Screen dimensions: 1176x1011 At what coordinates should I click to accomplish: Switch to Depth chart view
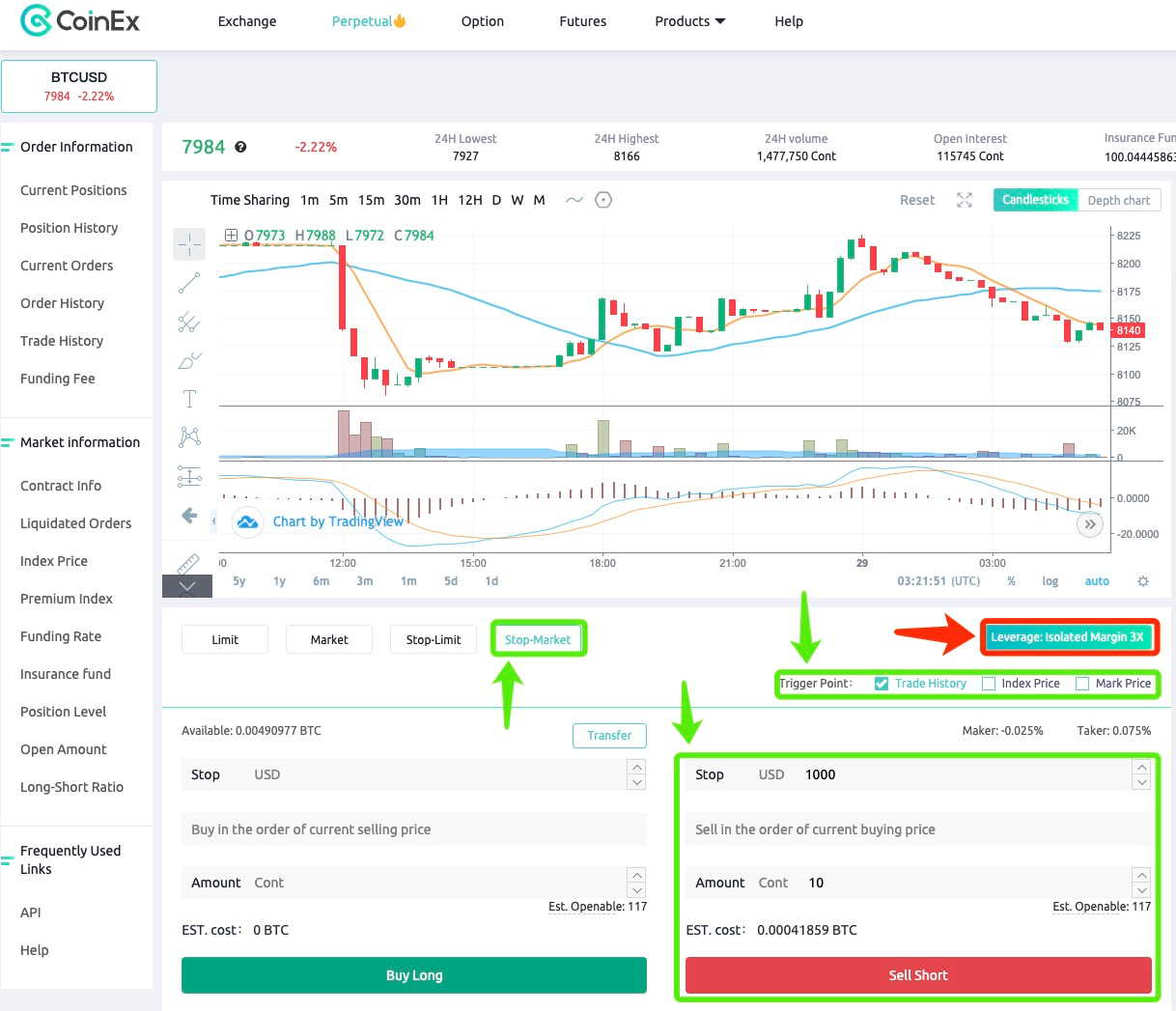point(1119,200)
